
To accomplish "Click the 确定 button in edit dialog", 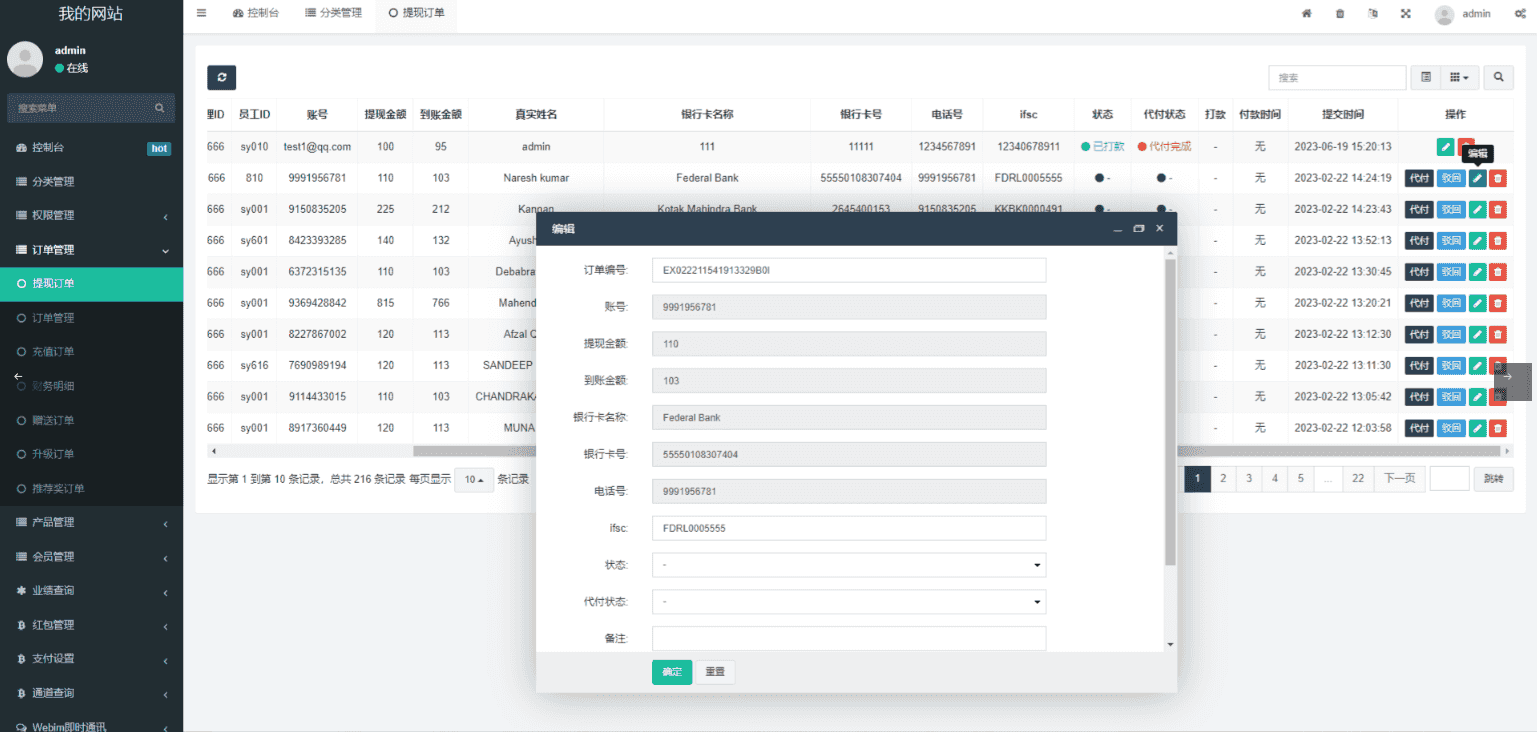I will click(671, 672).
